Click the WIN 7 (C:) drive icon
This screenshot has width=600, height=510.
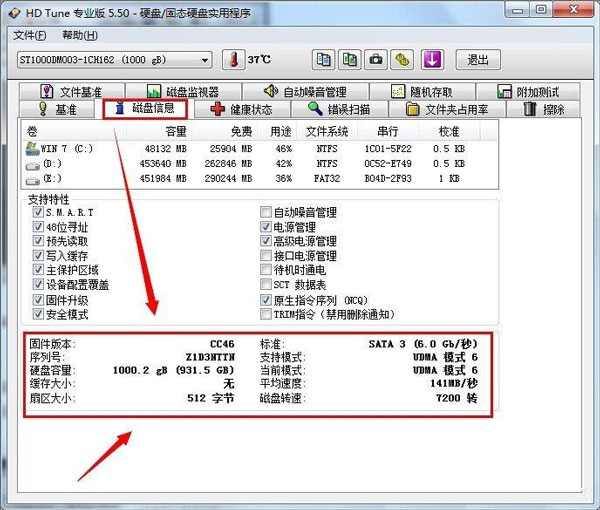(33, 148)
